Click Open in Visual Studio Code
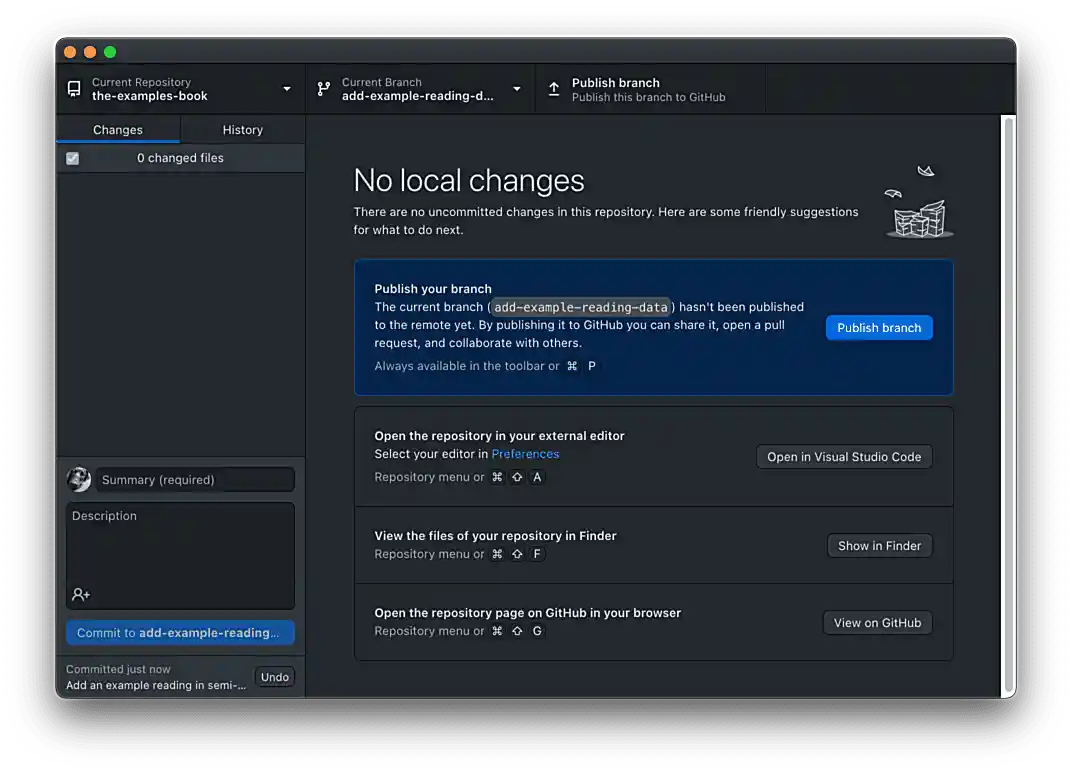This screenshot has height=772, width=1072. tap(844, 457)
